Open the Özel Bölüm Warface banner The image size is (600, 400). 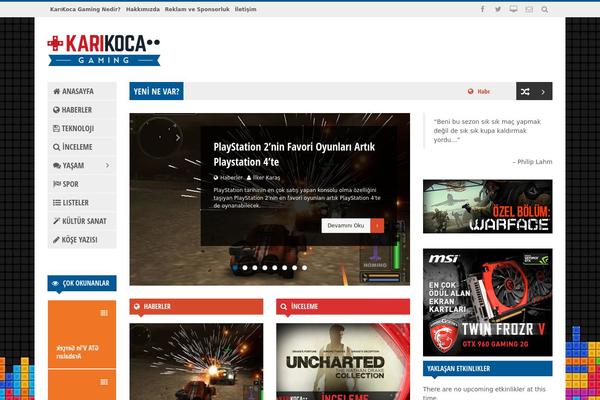coord(488,206)
